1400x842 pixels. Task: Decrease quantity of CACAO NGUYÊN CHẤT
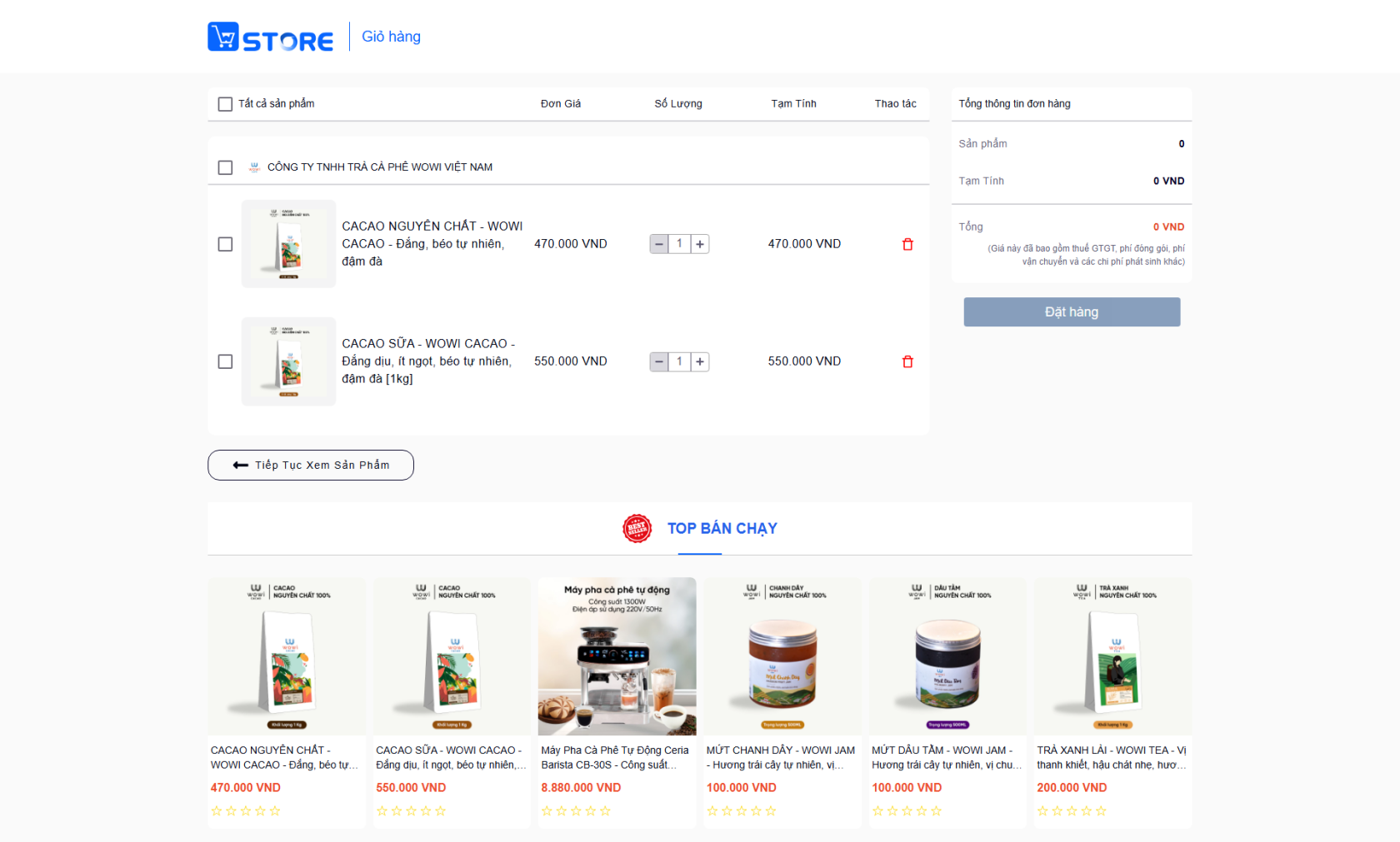(x=659, y=244)
